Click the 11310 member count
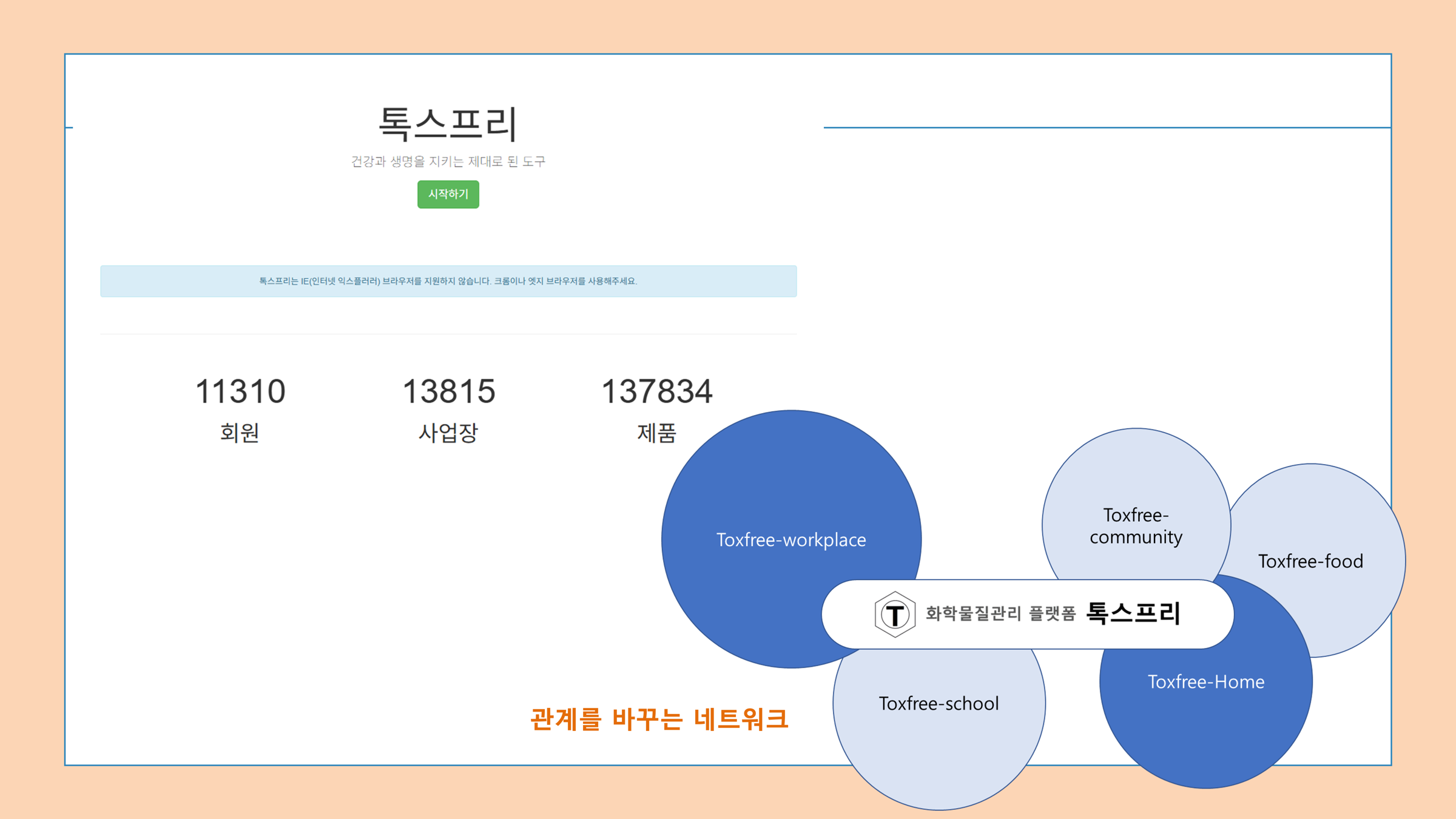1456x819 pixels. point(240,391)
